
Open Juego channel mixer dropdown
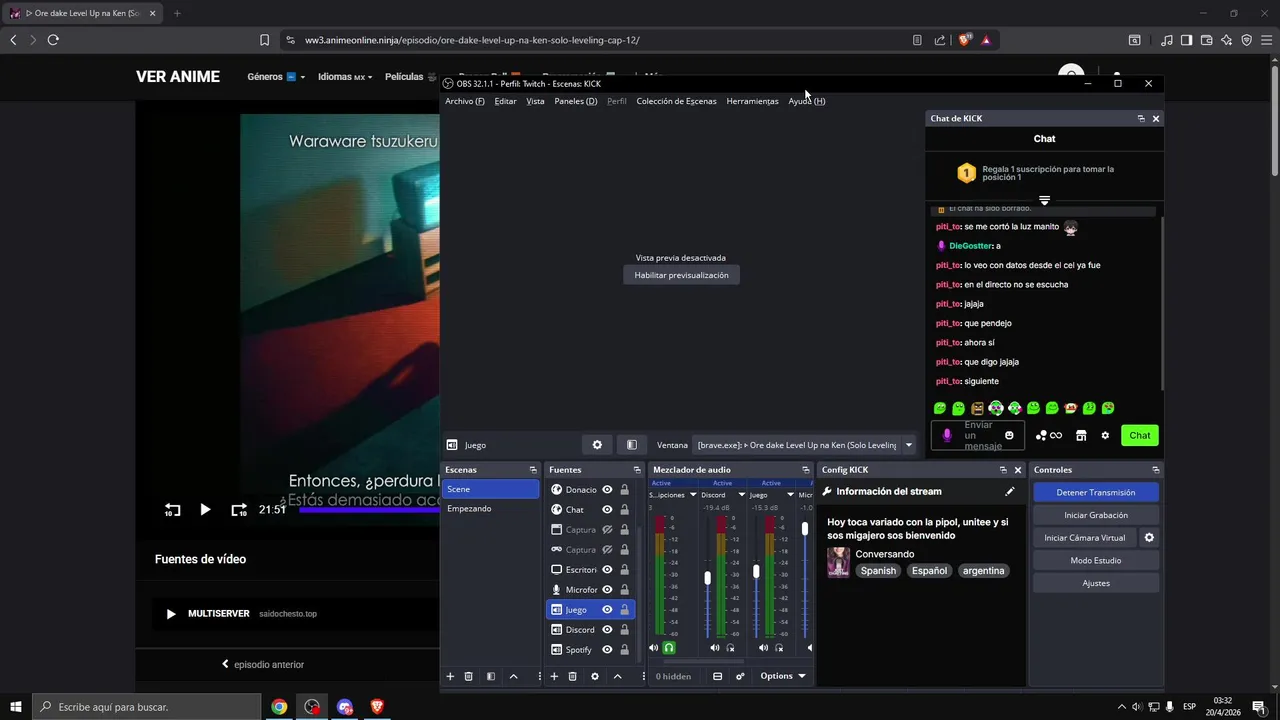[790, 495]
